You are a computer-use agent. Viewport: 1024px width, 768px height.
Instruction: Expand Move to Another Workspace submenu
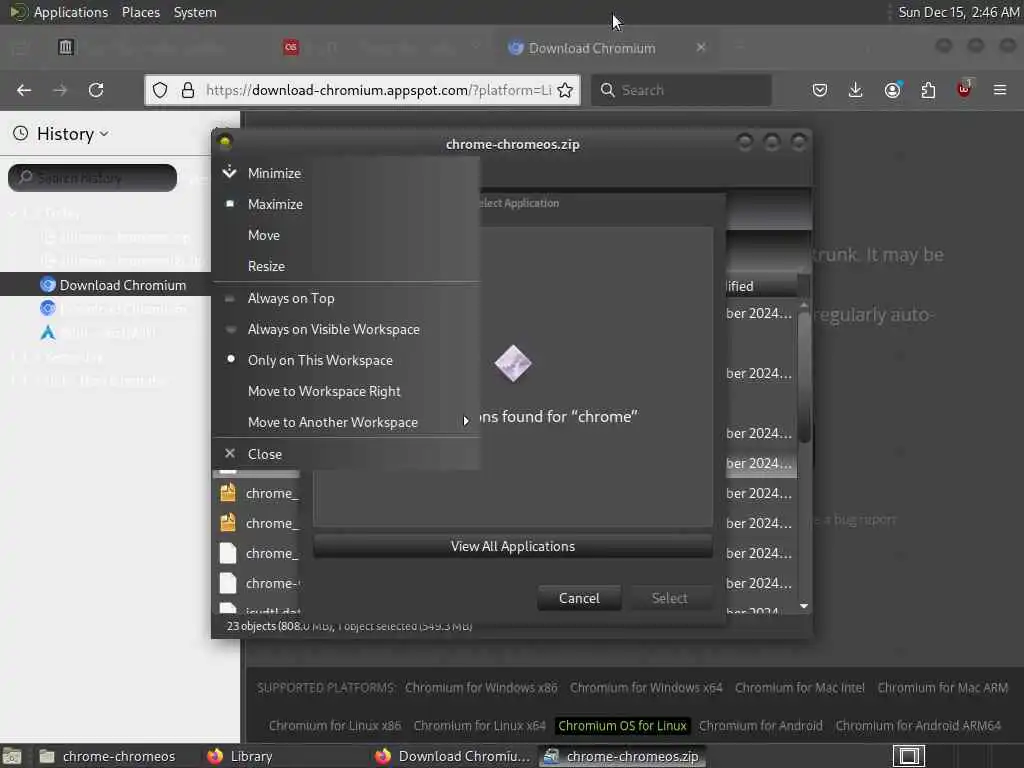pyautogui.click(x=346, y=423)
